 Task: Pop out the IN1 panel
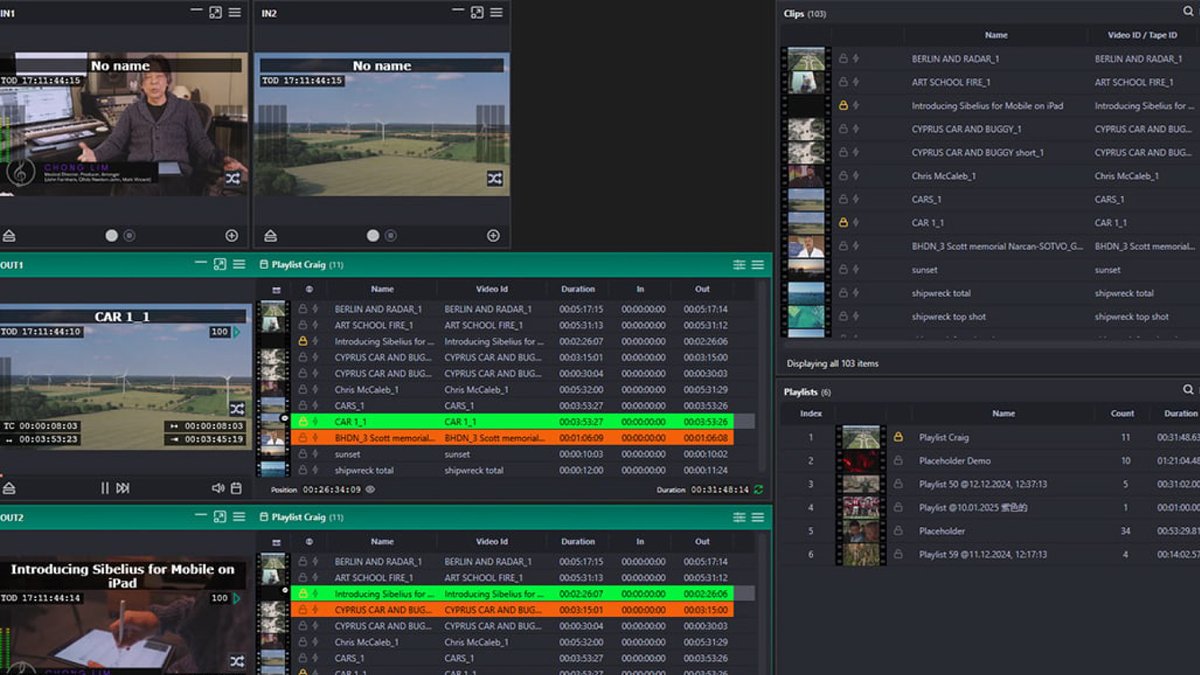click(215, 12)
